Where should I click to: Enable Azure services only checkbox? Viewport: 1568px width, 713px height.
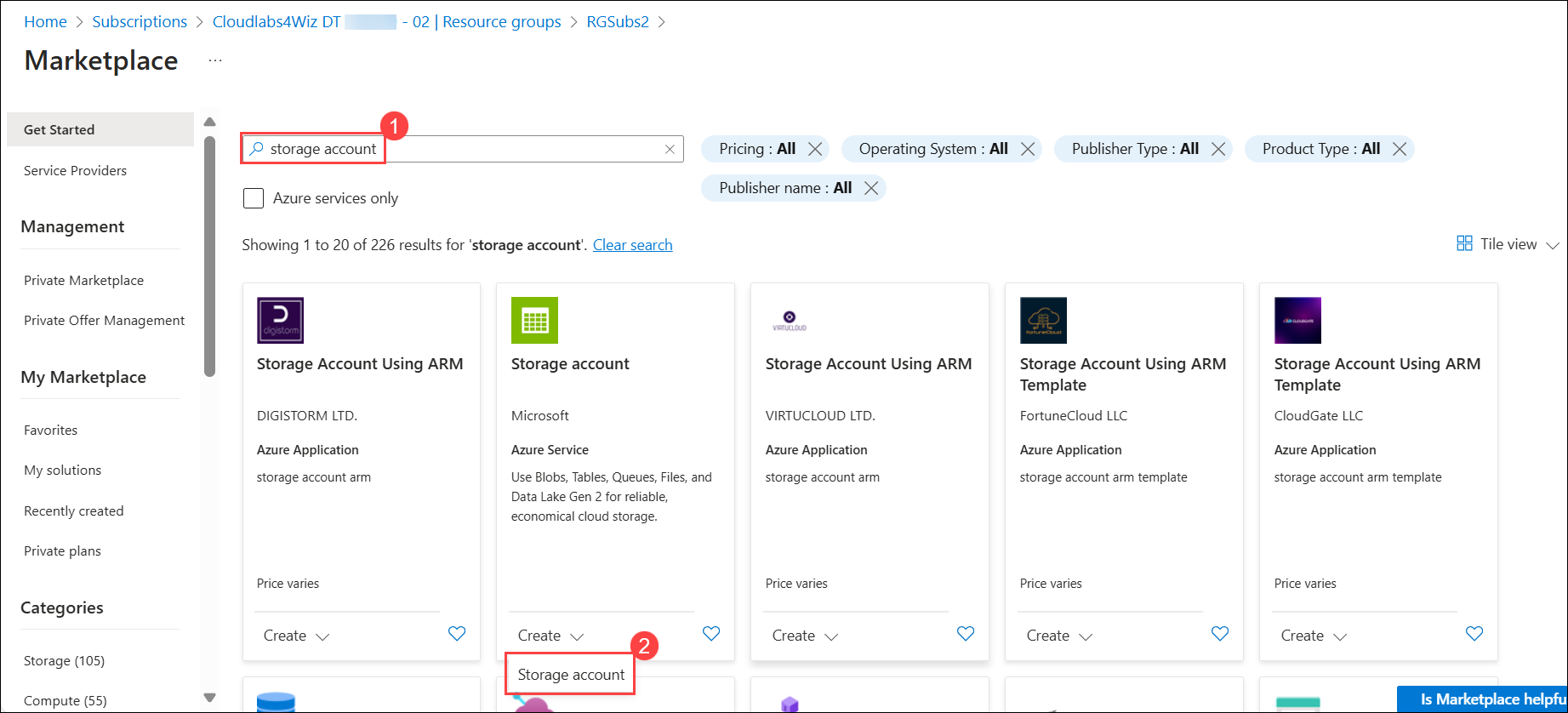click(254, 198)
